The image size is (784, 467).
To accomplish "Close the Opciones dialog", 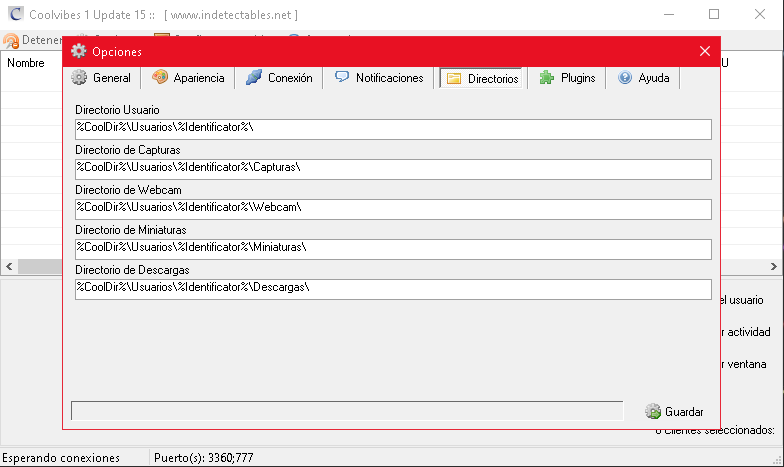I will (x=705, y=51).
